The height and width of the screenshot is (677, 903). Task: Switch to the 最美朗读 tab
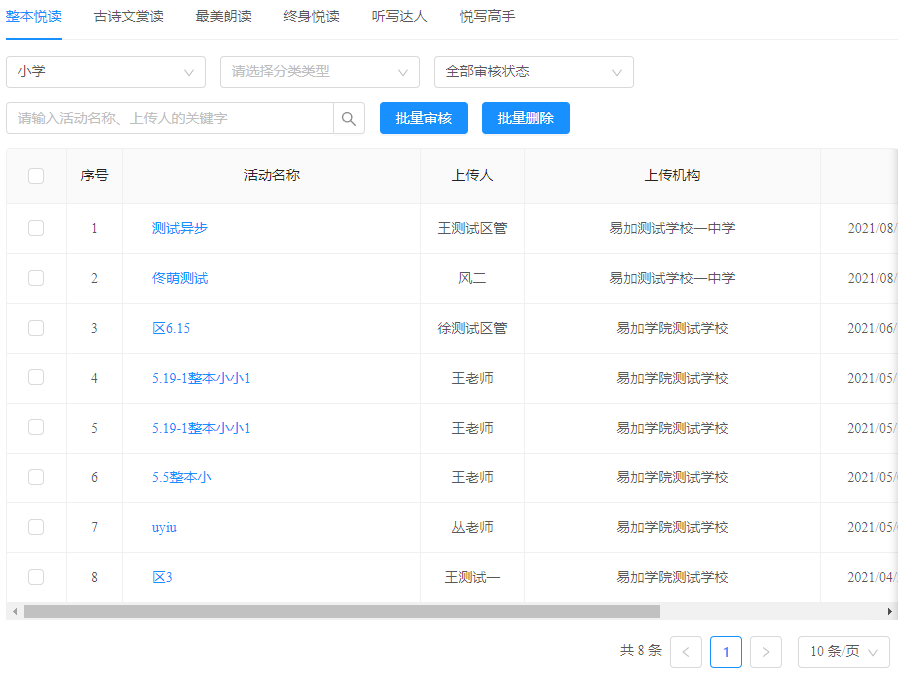223,17
